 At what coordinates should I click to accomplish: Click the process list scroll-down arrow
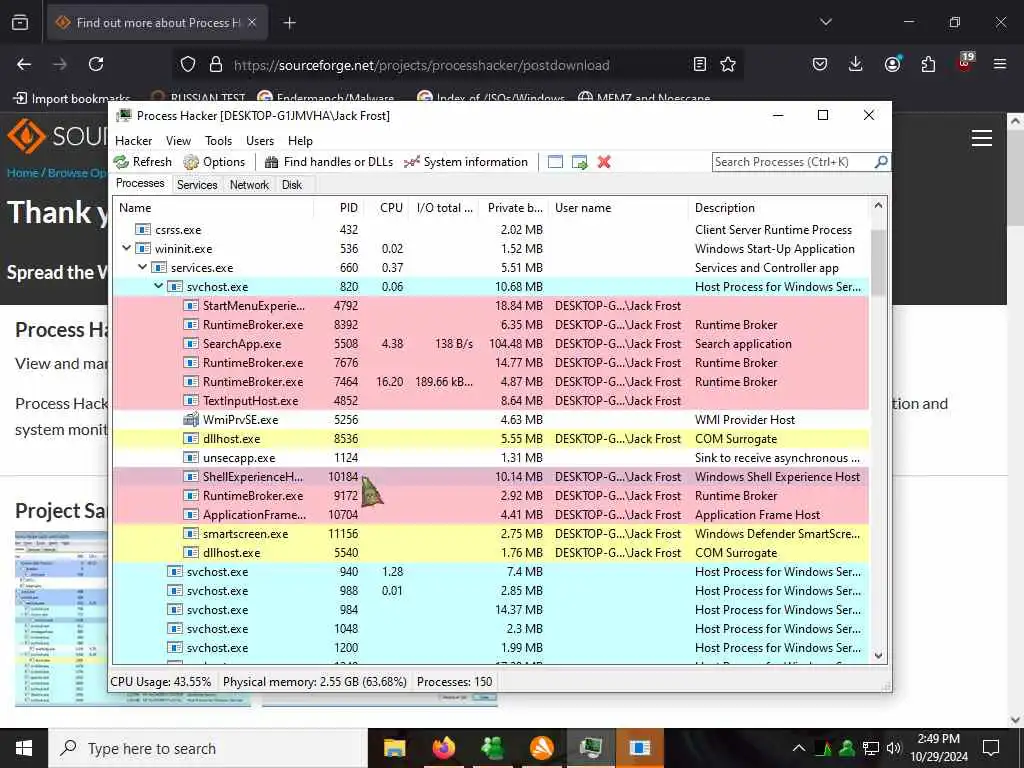(878, 656)
